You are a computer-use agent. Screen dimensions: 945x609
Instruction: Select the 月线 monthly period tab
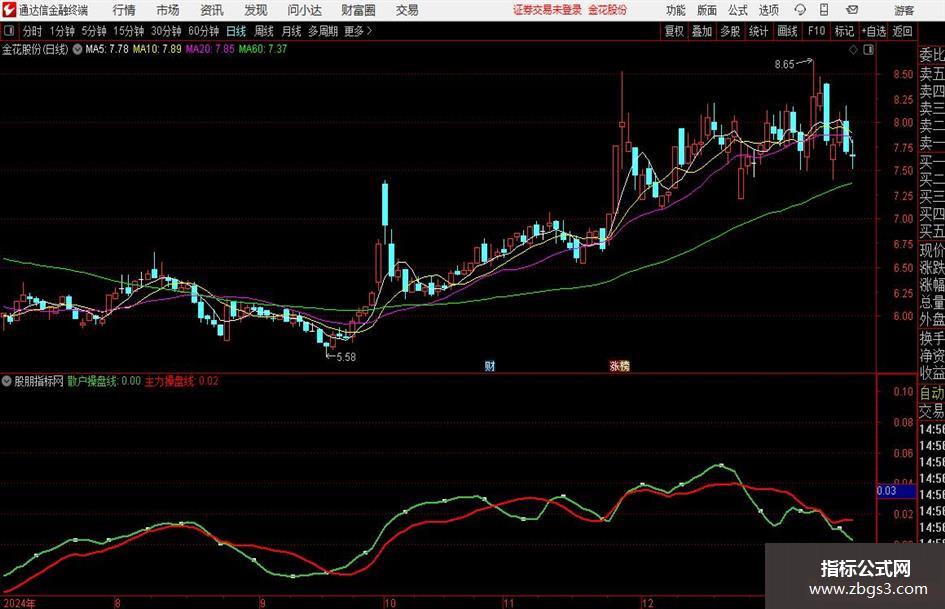point(291,31)
